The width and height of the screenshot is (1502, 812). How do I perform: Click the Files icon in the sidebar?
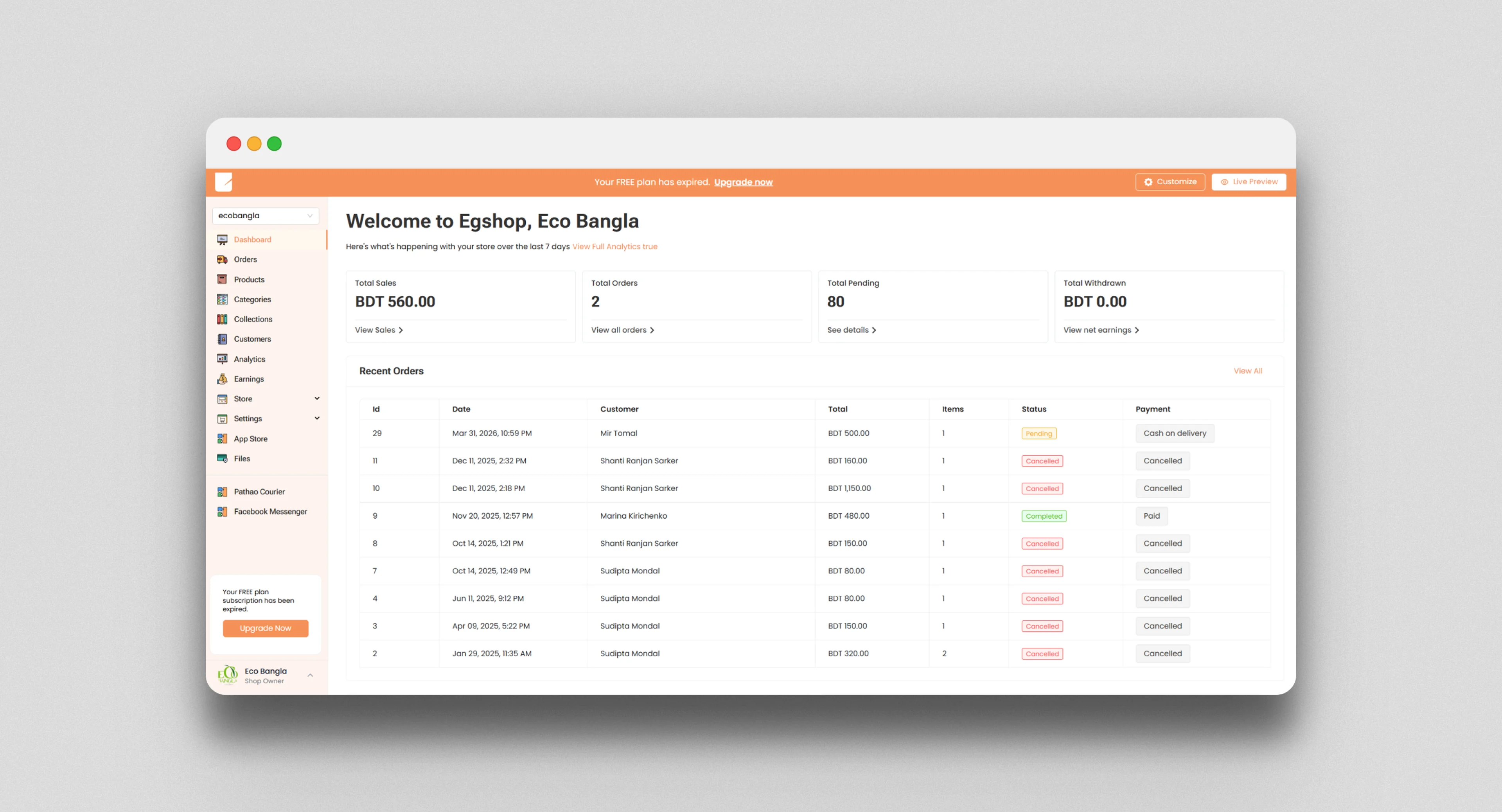(x=222, y=459)
